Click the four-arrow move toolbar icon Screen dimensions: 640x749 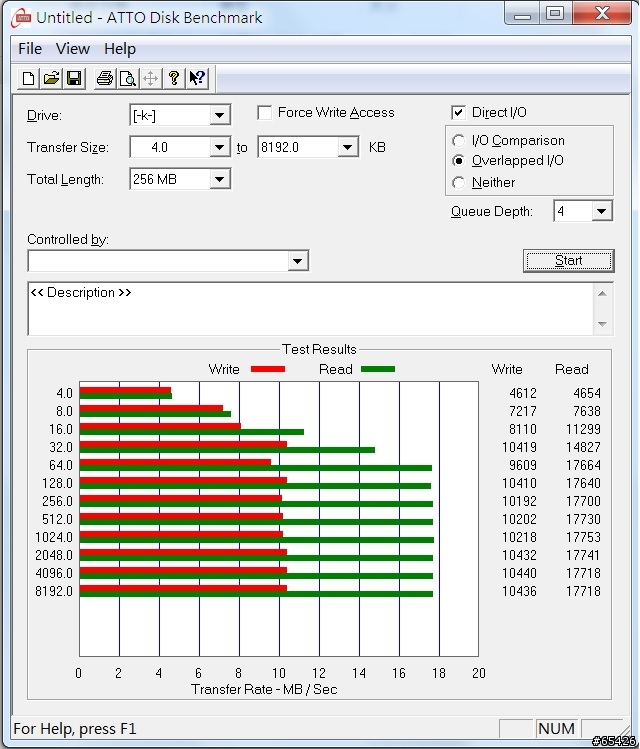(x=150, y=78)
